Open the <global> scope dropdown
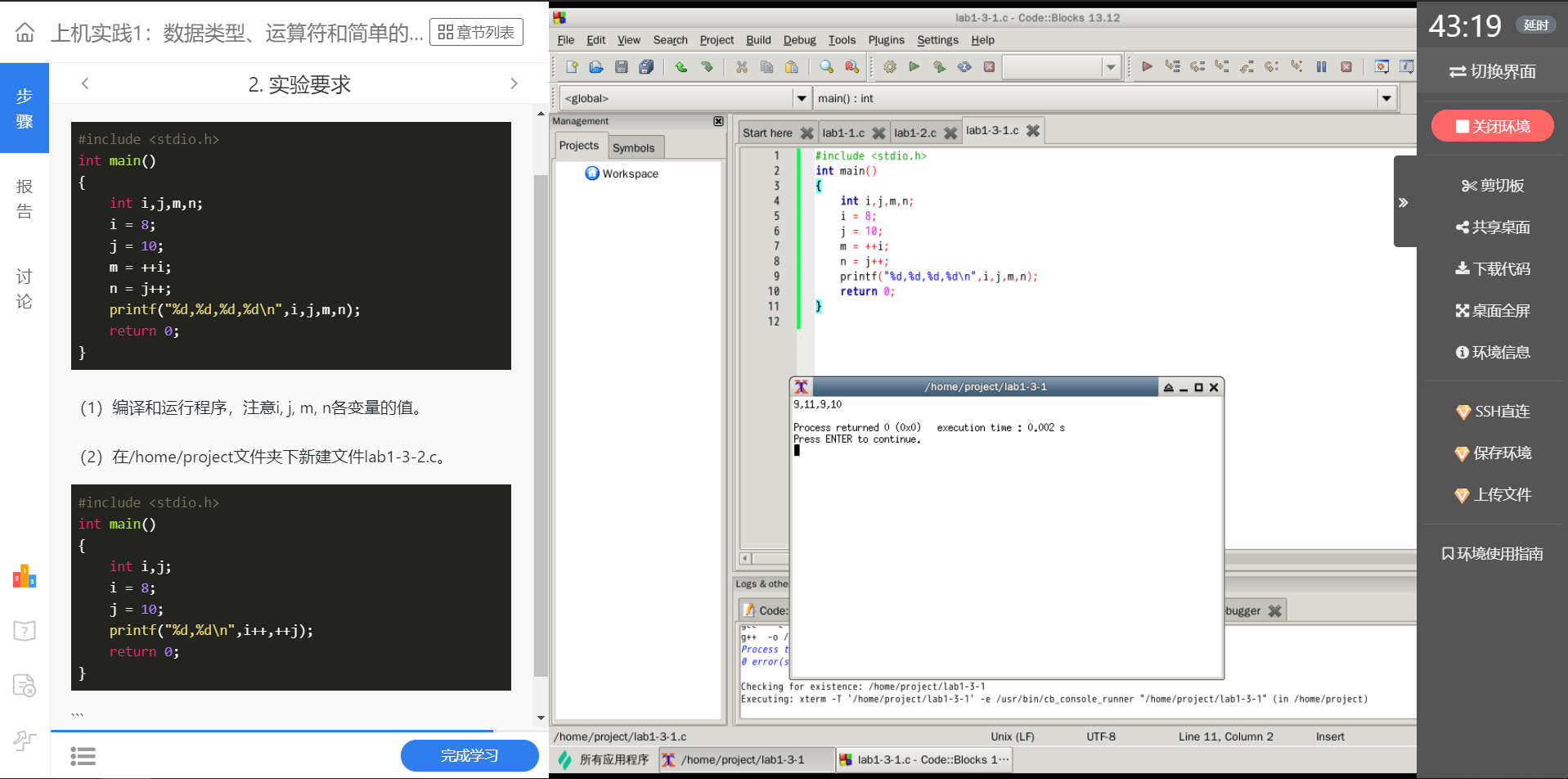Screen dimensions: 1568x779 (x=801, y=98)
